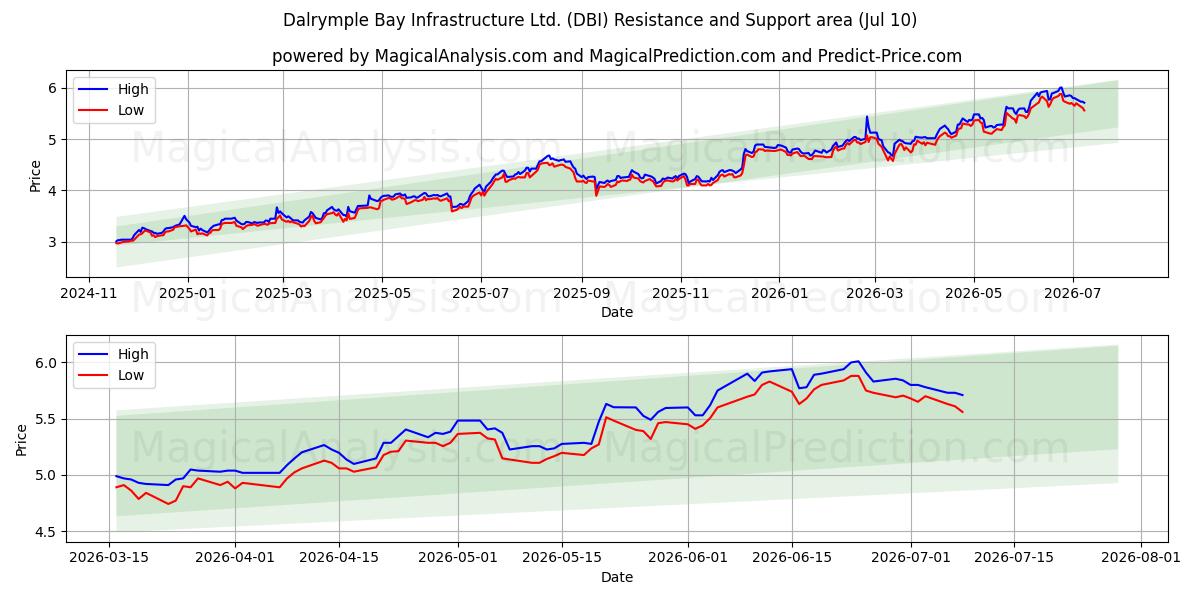Screen dimensions: 1200x600
Task: Click top chart x-axis label 2025-11
Action: (680, 294)
